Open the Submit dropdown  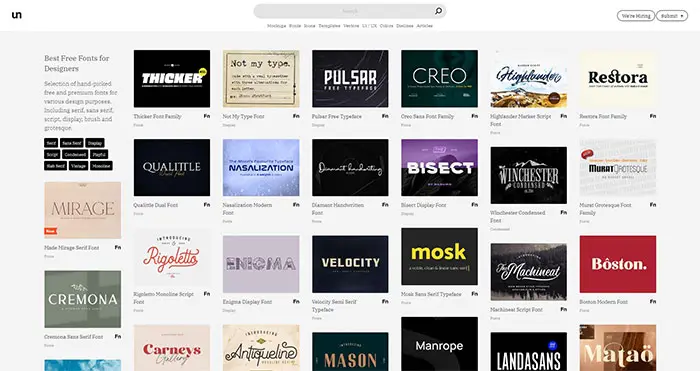[x=671, y=16]
